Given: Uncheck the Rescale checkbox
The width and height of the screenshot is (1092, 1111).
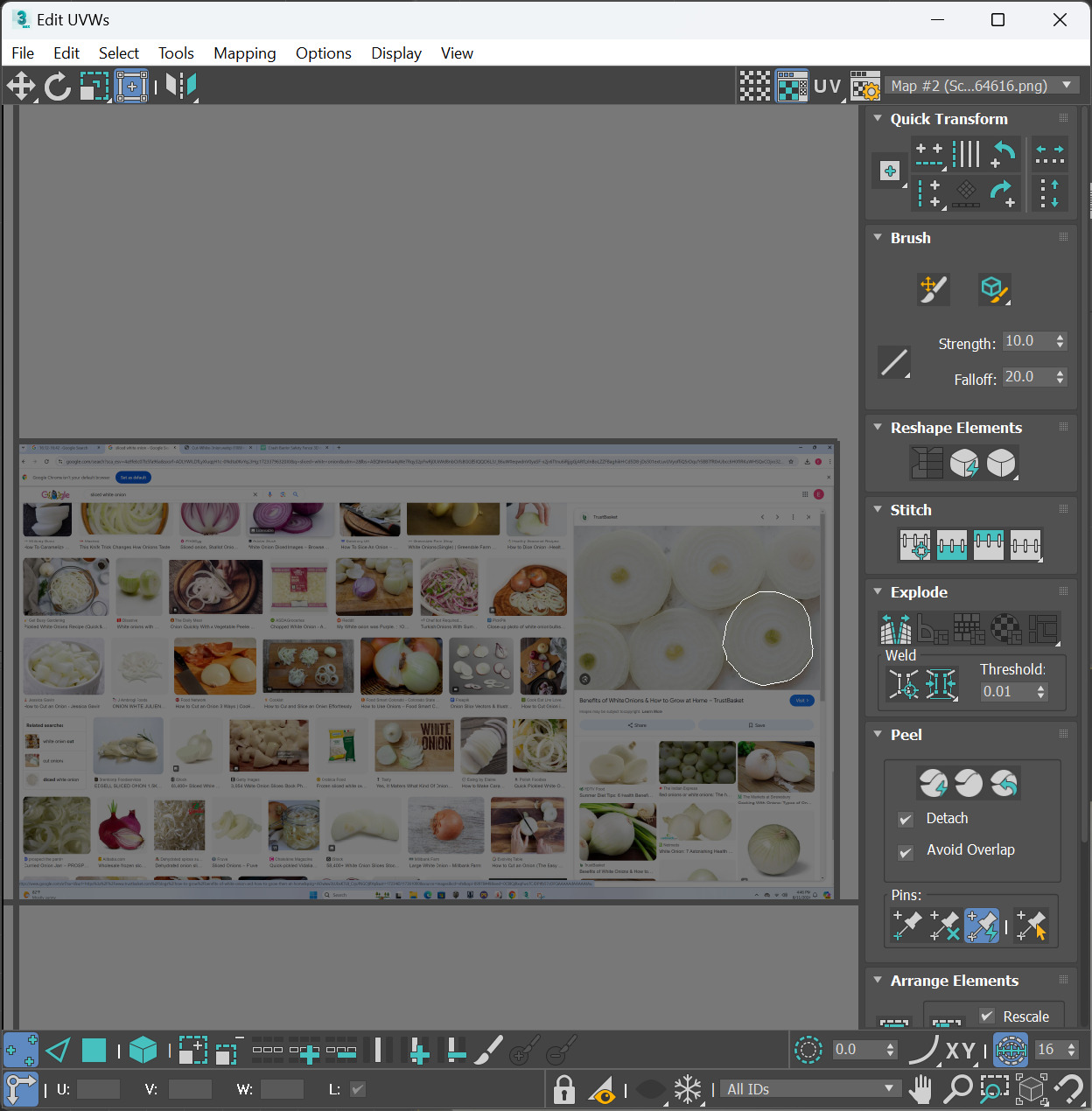Looking at the screenshot, I should [987, 1016].
